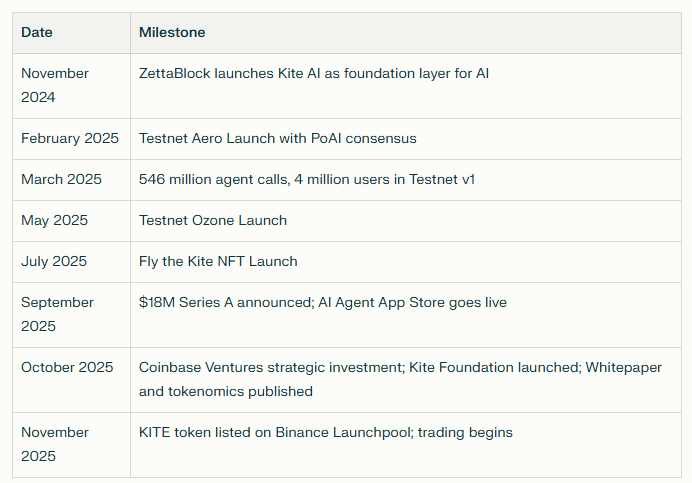This screenshot has width=692, height=483.
Task: Click the ZettaBlock launches Kite AI milestone
Action: pos(314,74)
